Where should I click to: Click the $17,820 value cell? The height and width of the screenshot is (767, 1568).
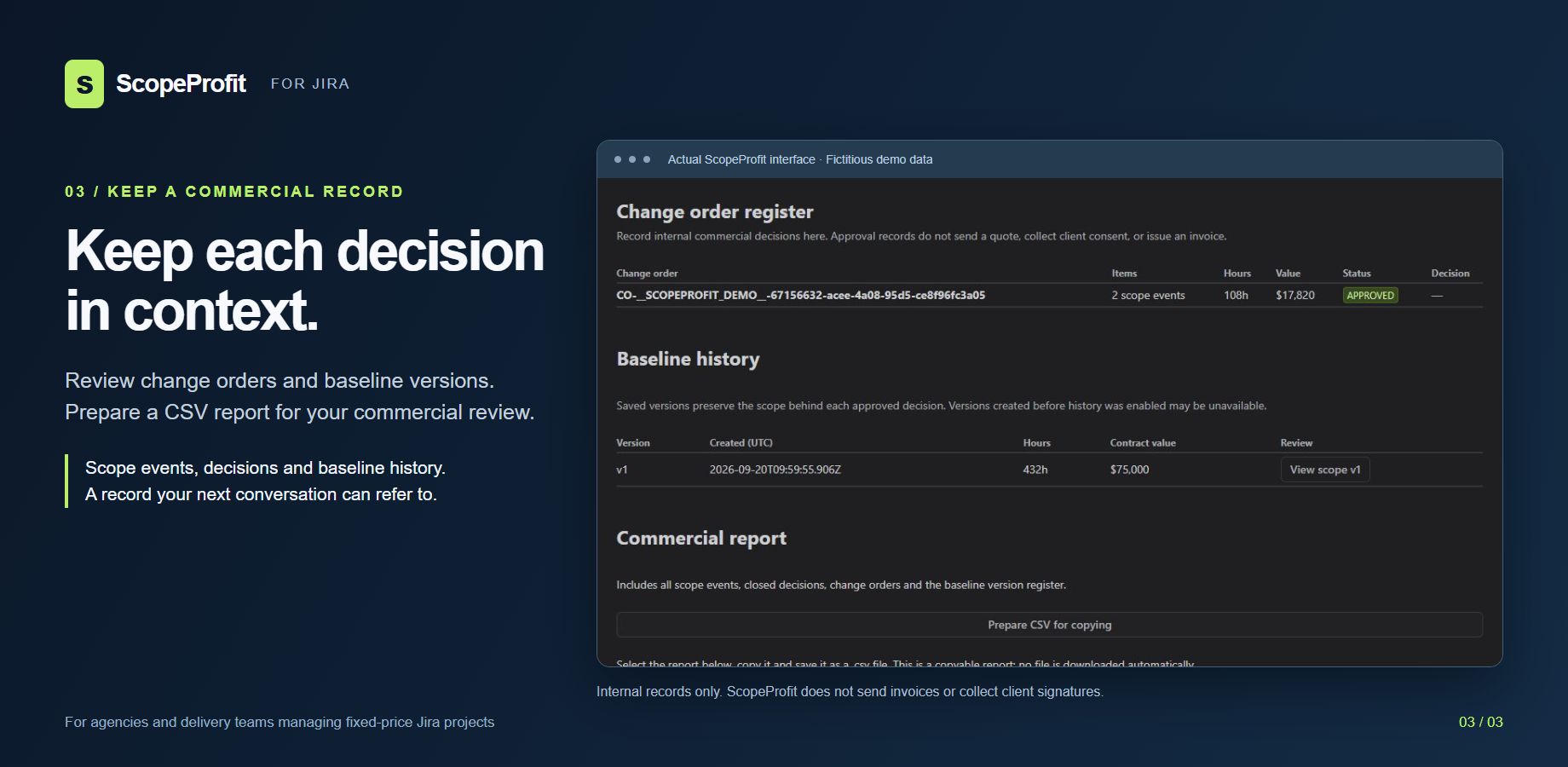tap(1295, 296)
